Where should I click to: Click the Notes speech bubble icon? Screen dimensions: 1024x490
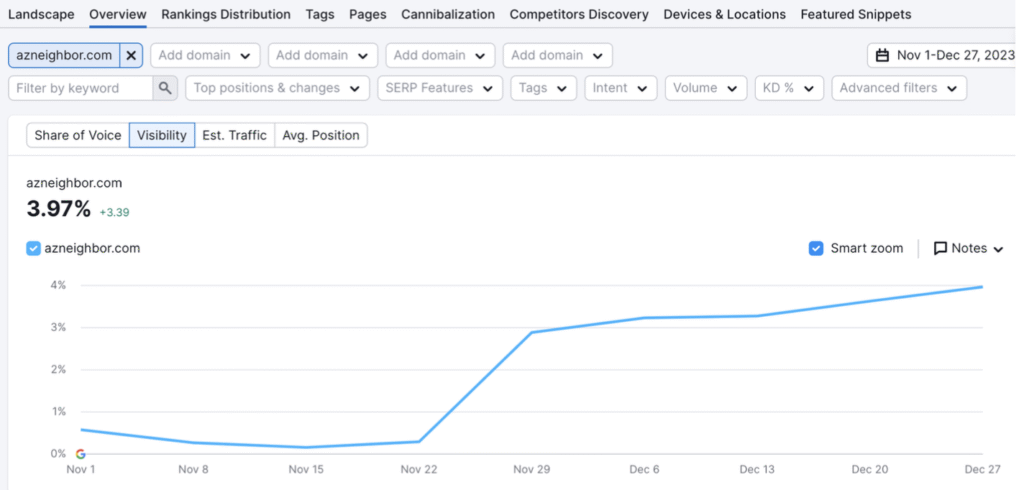[x=940, y=248]
